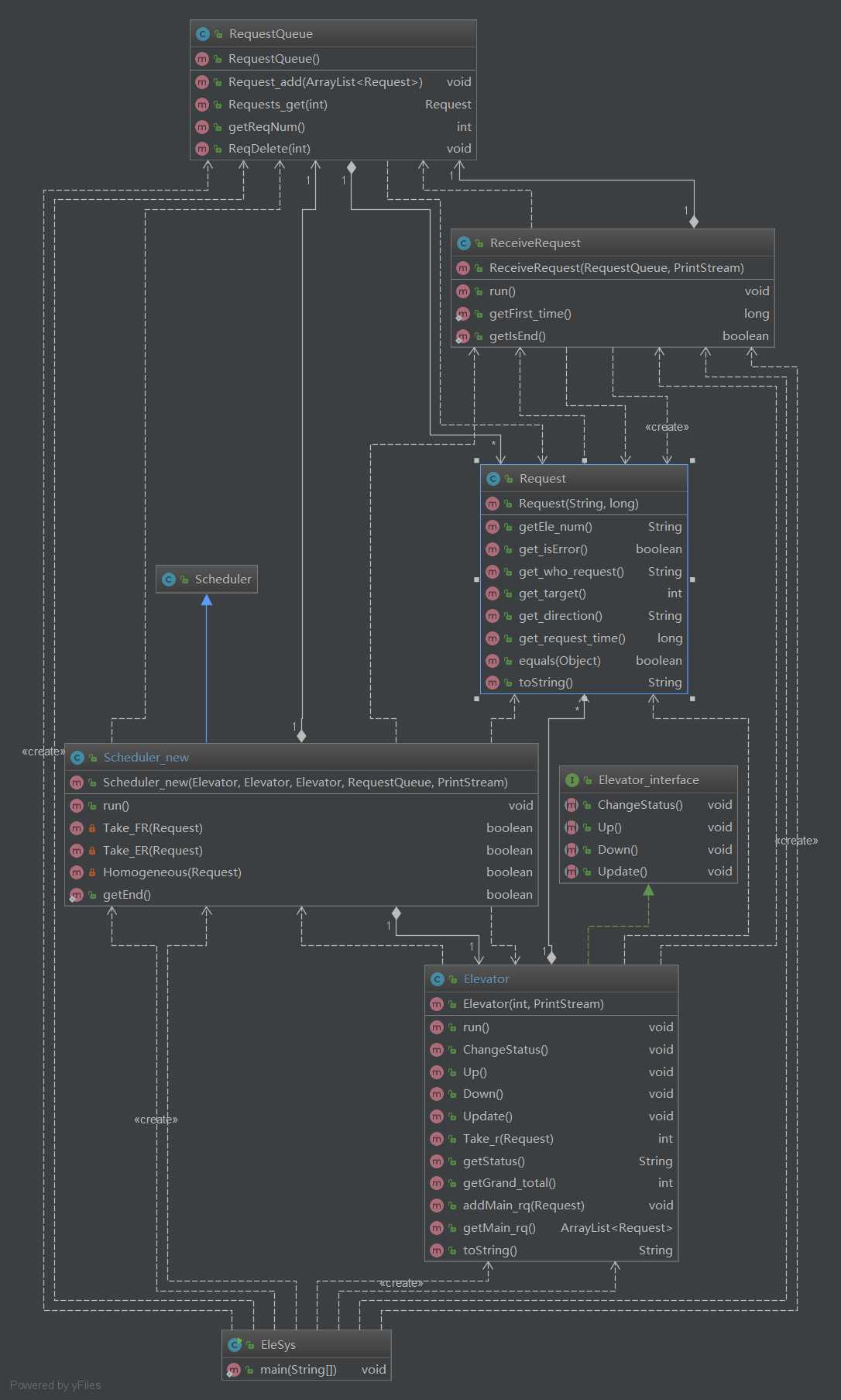Select Request_add(ArrayList<Request>) method

[x=333, y=82]
